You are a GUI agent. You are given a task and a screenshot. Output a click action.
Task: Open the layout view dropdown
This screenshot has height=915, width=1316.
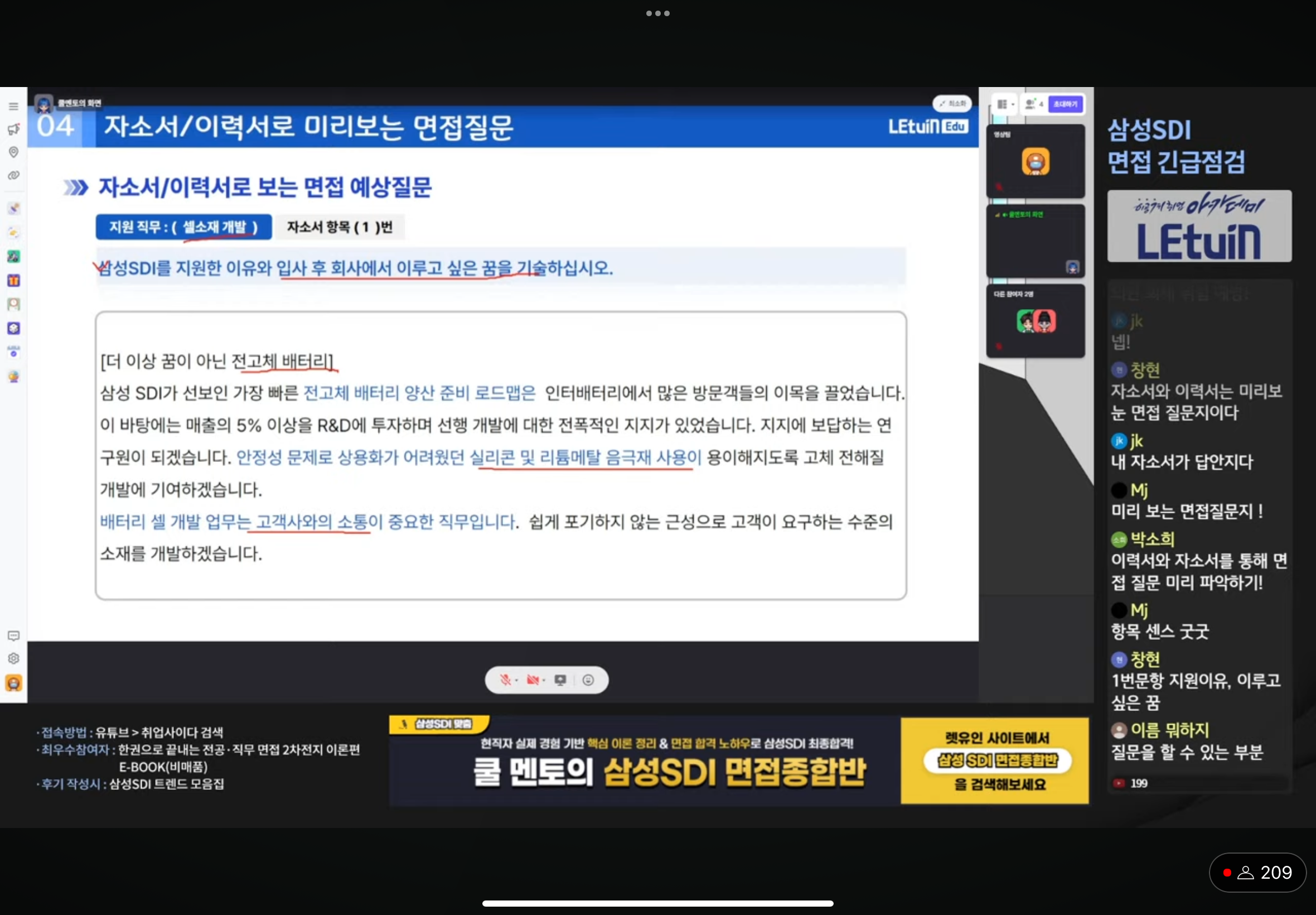(x=1005, y=104)
